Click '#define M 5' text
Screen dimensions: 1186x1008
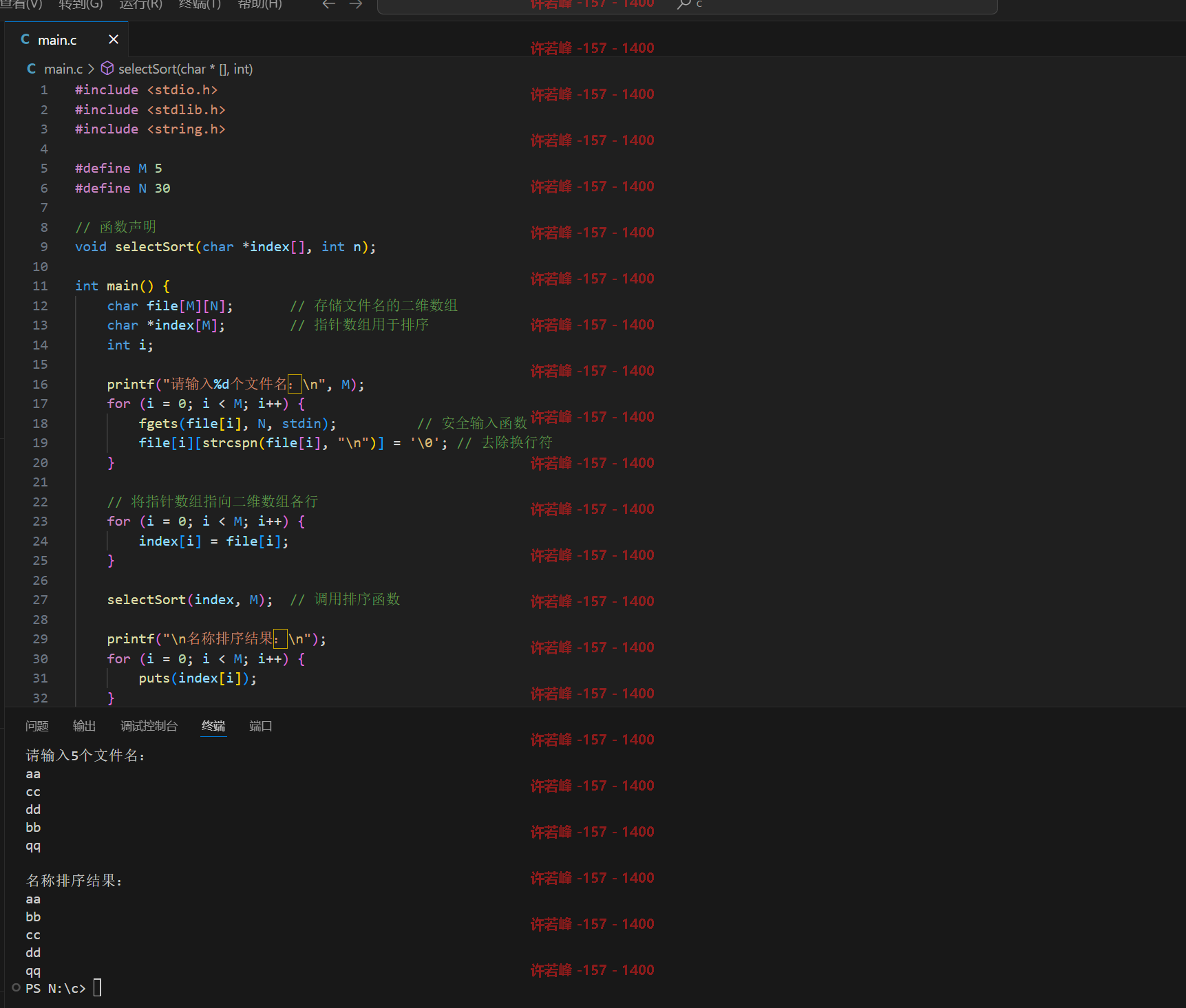118,168
